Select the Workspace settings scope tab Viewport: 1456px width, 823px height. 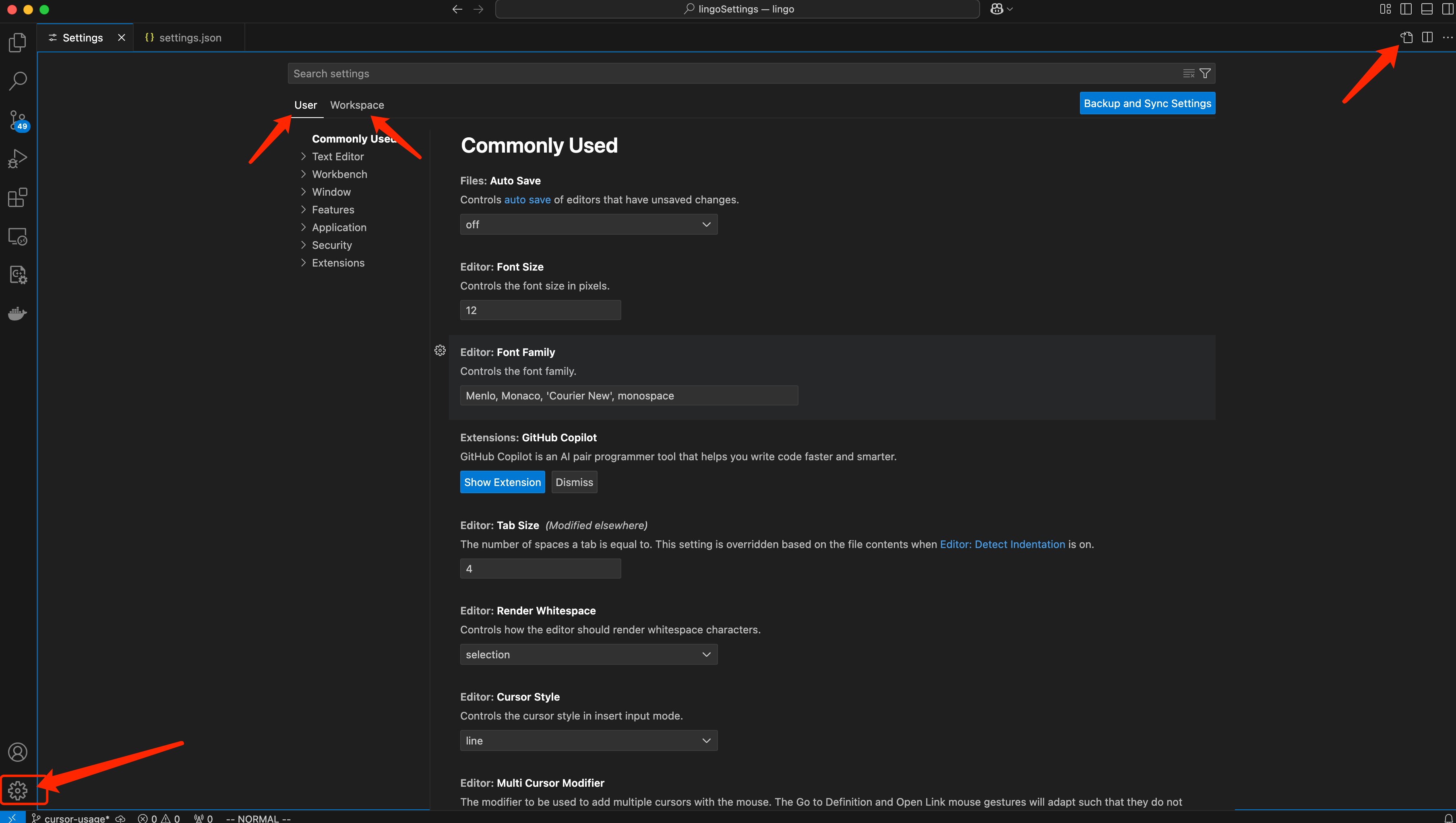[357, 105]
